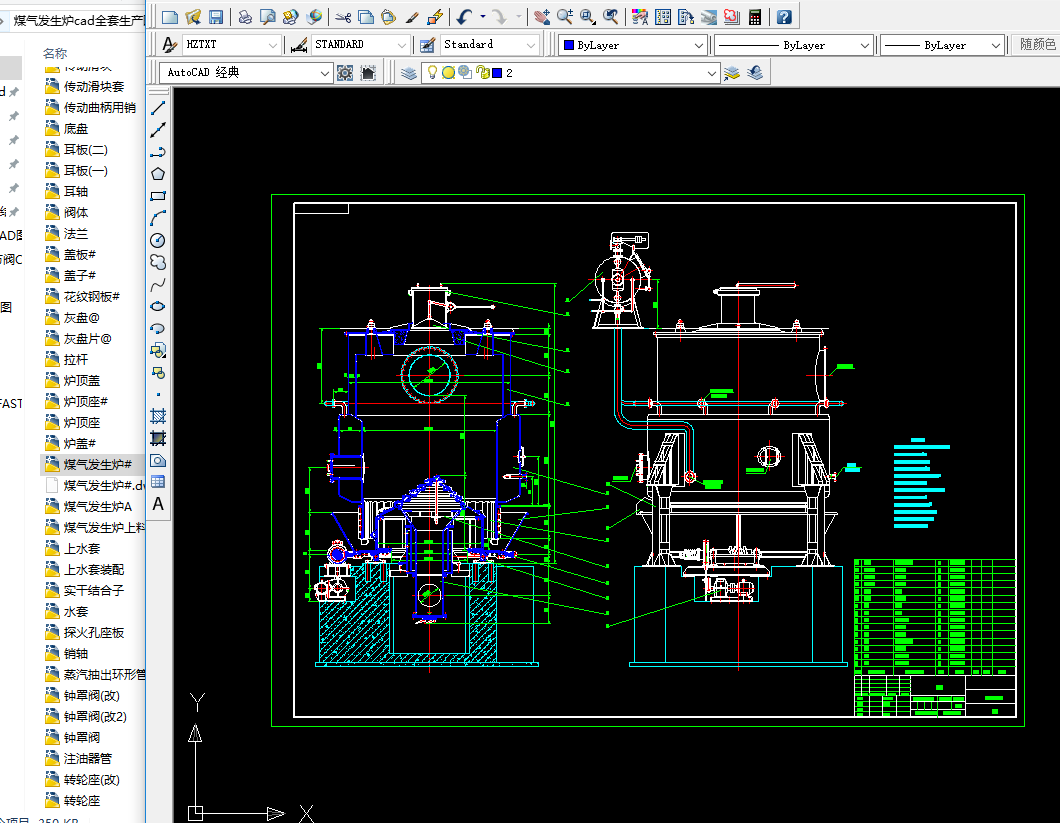1060x823 pixels.
Task: Click Make Object's Layer Current icon
Action: pyautogui.click(x=731, y=72)
